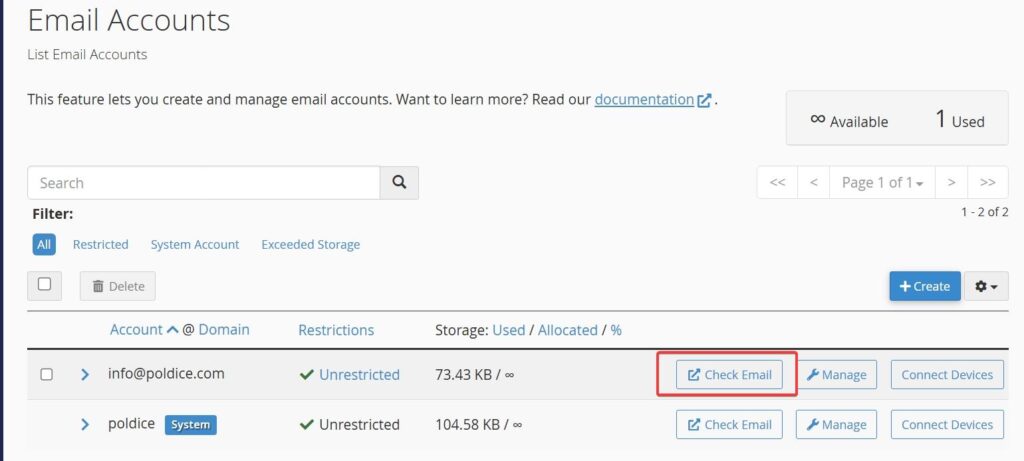Click the external link icon beside documentation
Image resolution: width=1024 pixels, height=461 pixels.
coord(705,100)
